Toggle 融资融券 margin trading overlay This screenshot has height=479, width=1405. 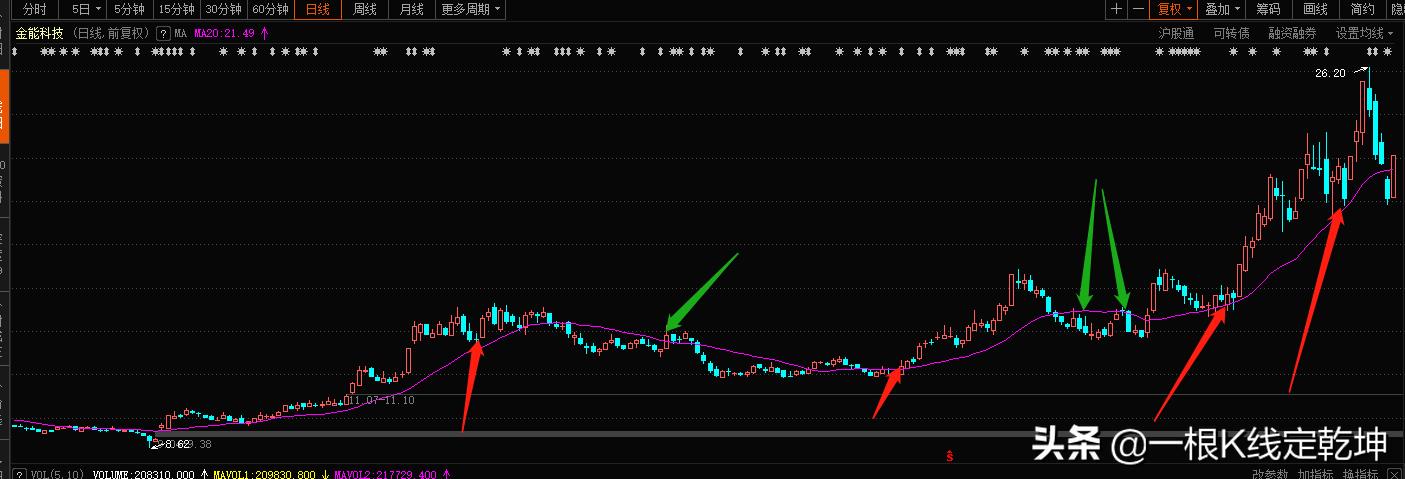[1294, 32]
